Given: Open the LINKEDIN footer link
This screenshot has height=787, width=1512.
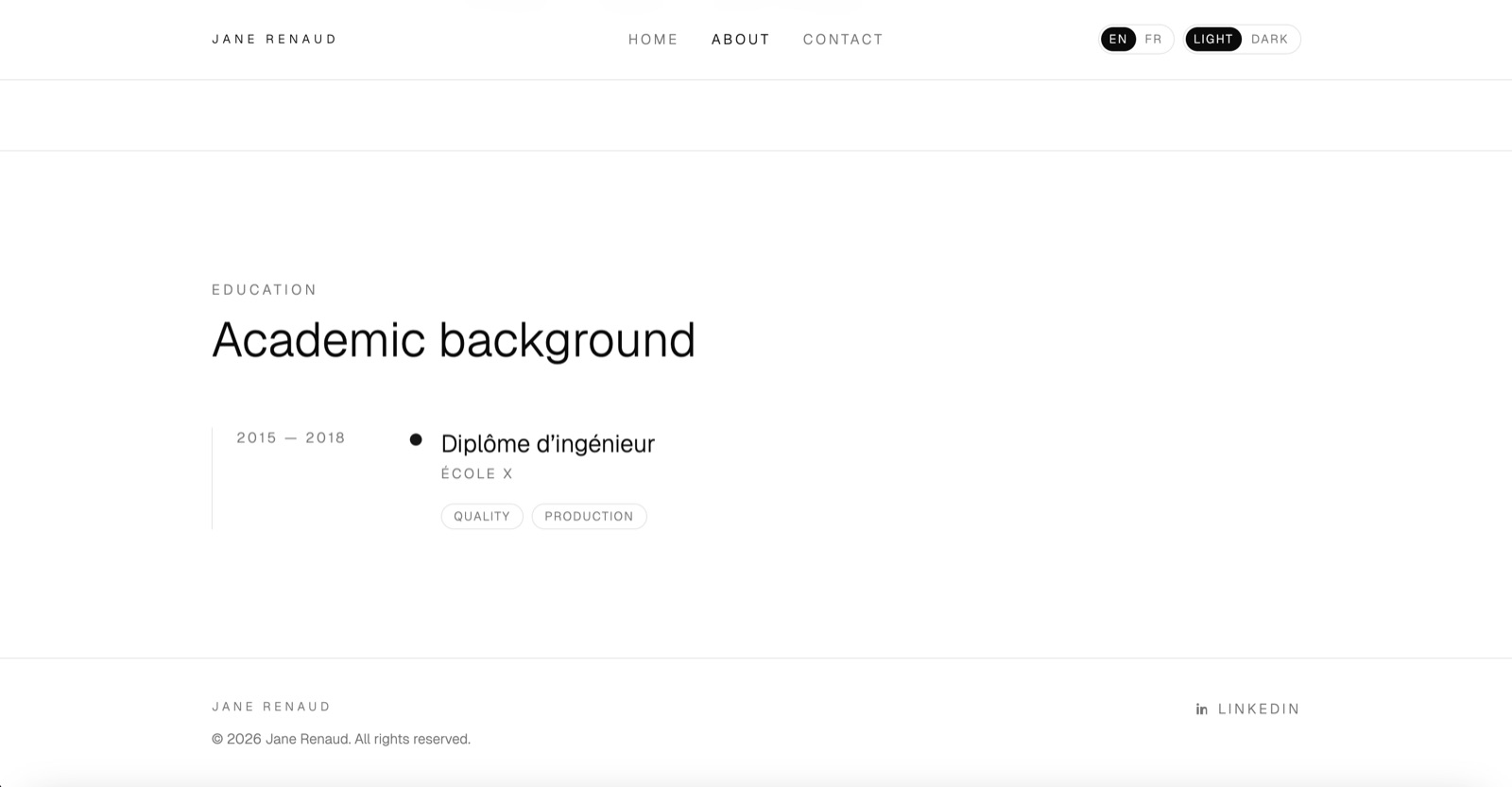Looking at the screenshot, I should 1248,709.
